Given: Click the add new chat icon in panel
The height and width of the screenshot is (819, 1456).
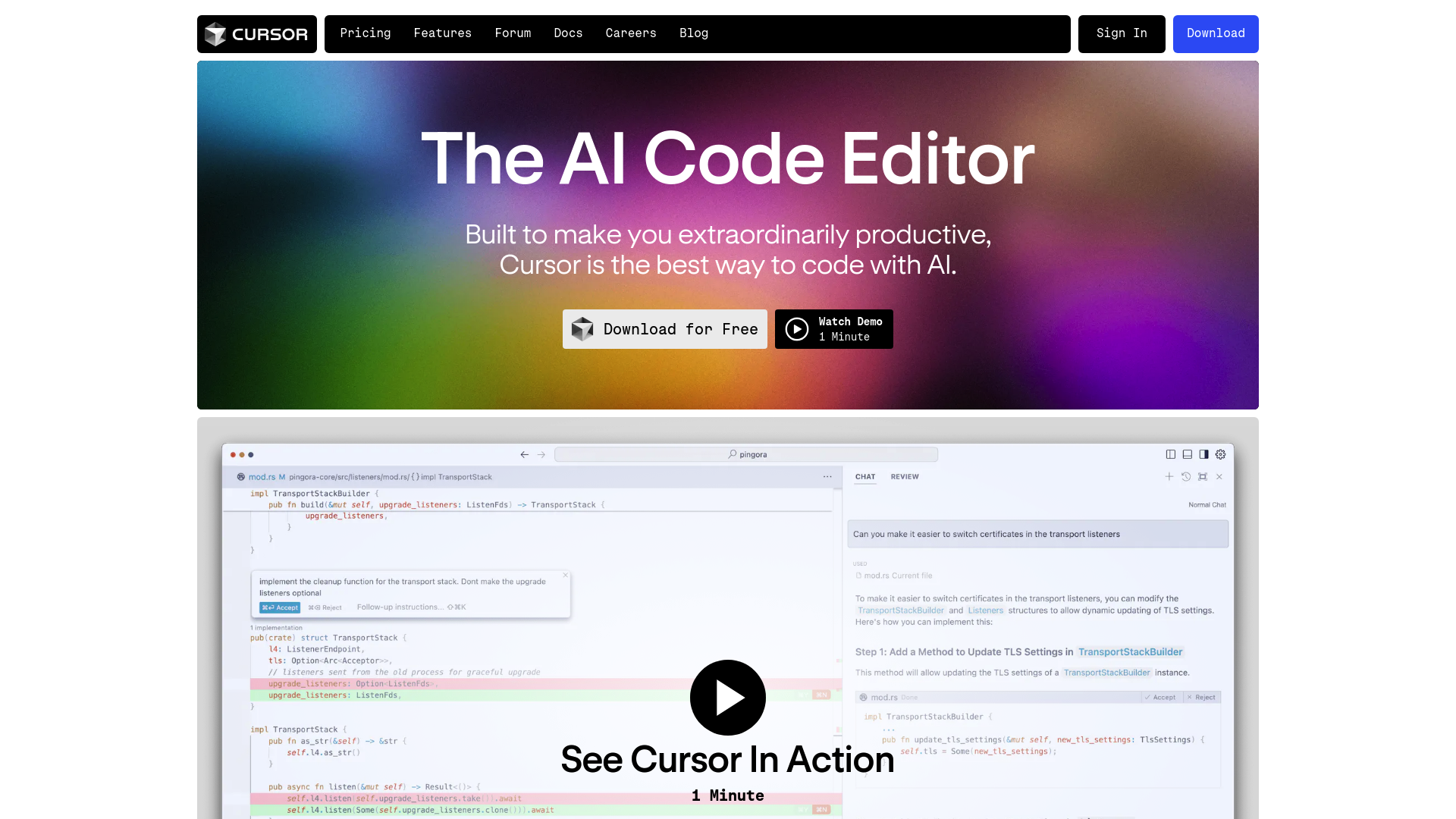Looking at the screenshot, I should pos(1170,476).
